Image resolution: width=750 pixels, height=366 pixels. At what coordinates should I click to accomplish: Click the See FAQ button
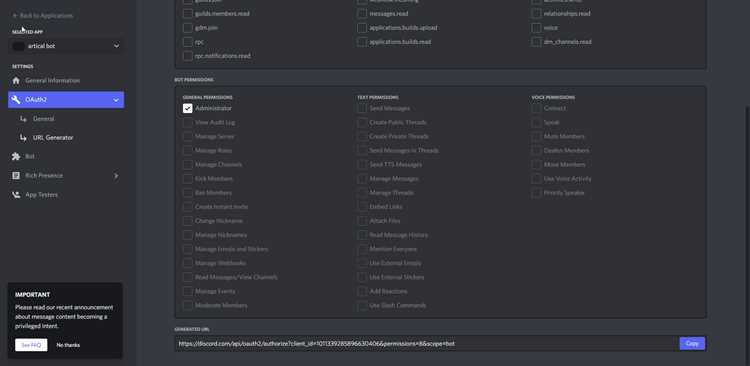(x=31, y=345)
